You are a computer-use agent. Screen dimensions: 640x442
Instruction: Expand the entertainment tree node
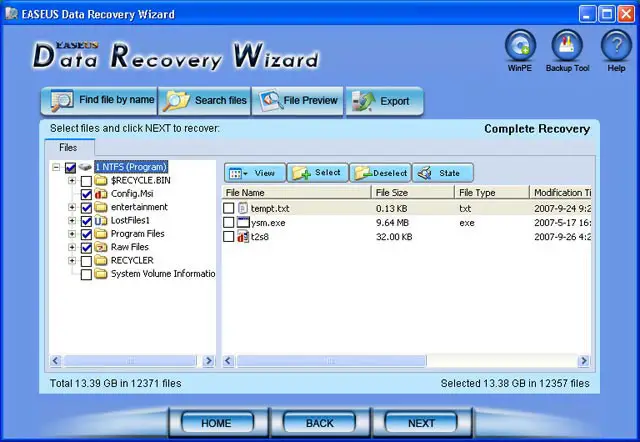point(72,207)
